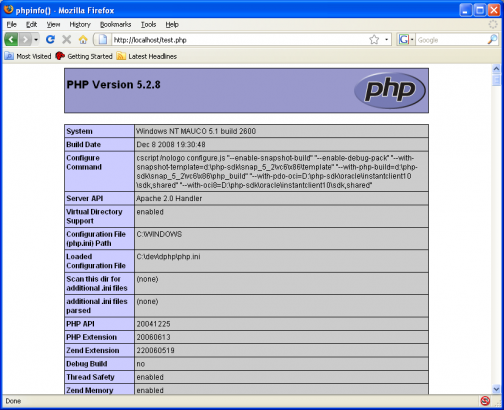Click the Forward navigation arrow
The image size is (504, 410).
(x=25, y=40)
